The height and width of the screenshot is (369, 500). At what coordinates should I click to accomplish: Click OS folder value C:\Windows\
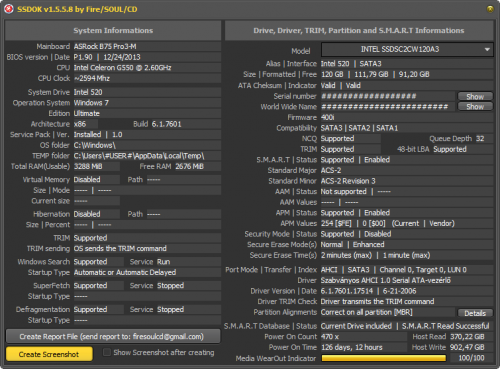pos(95,145)
